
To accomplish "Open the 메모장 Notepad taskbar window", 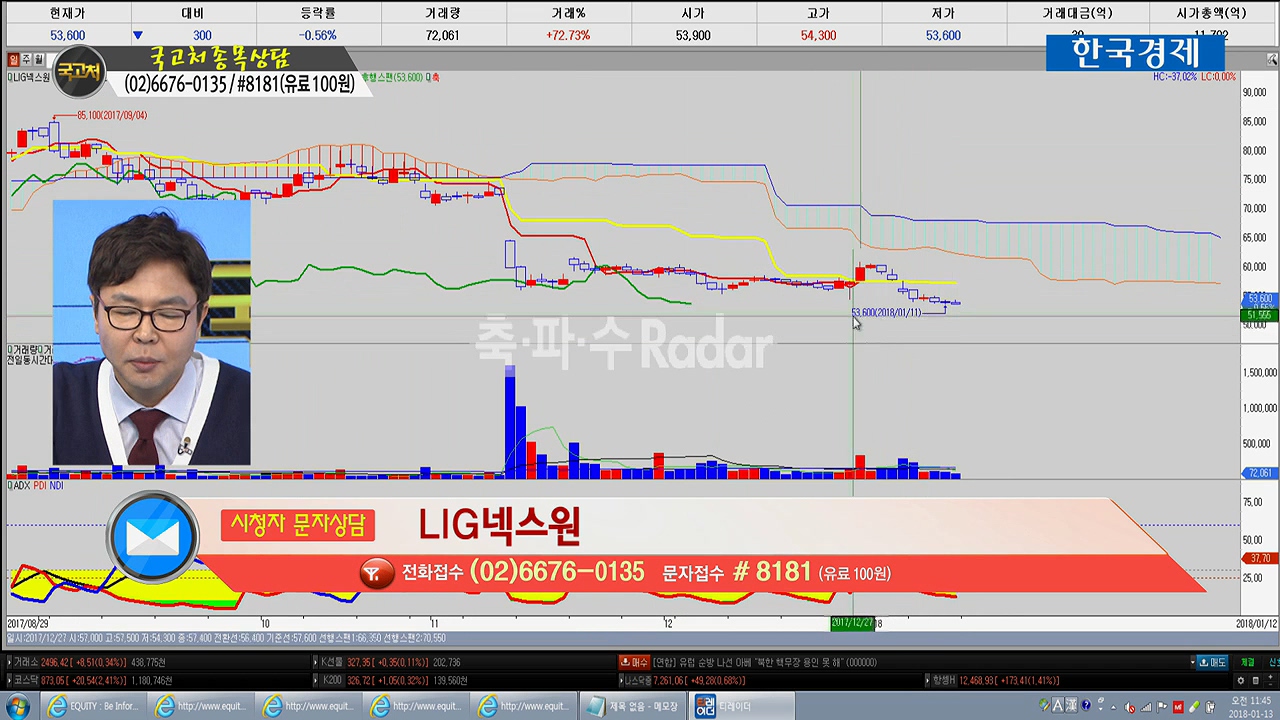I will (632, 706).
